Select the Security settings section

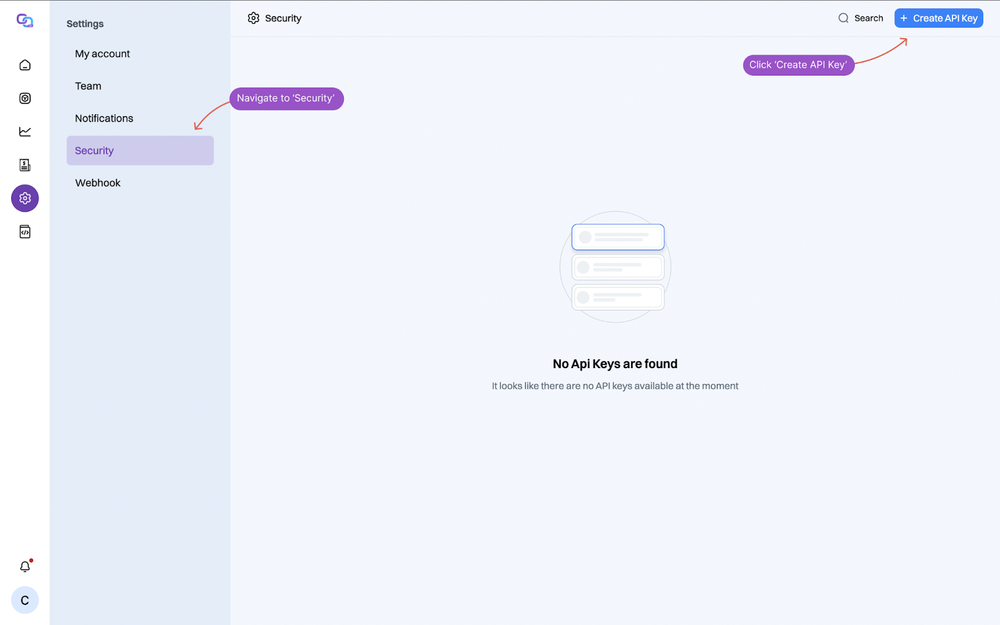[x=93, y=150]
